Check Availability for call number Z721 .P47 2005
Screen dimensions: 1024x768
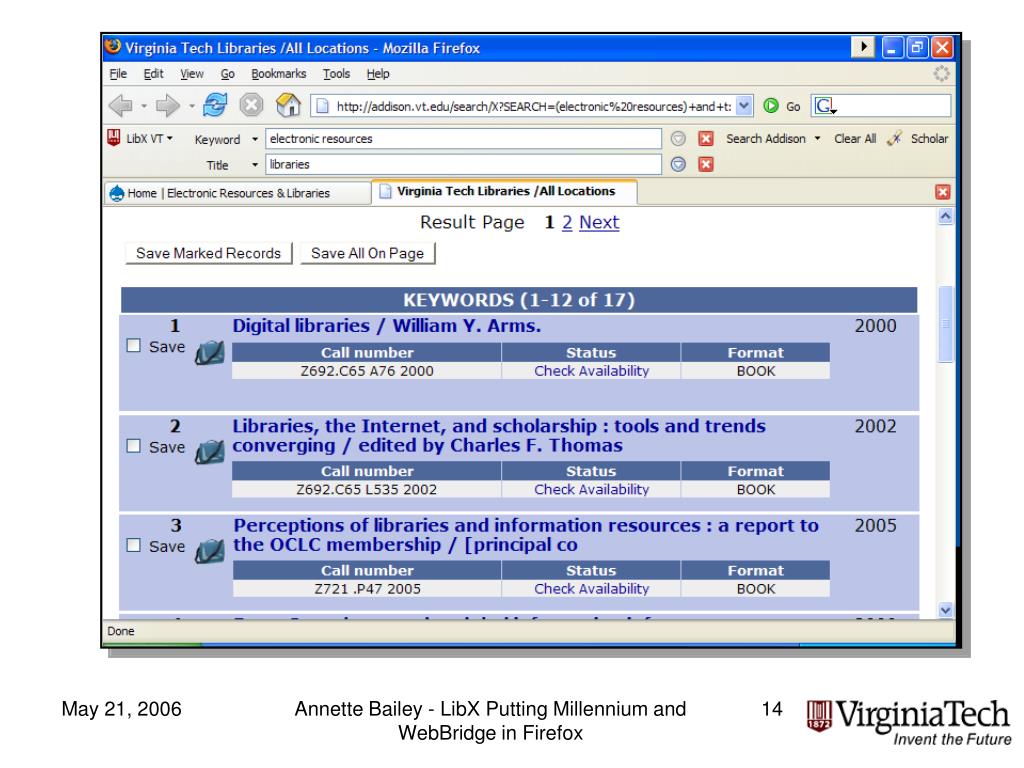pos(592,589)
